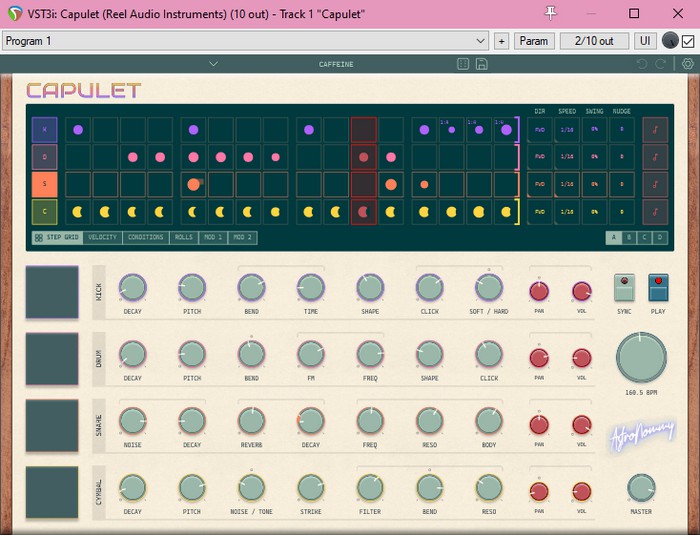Select the K kick track button

(45, 130)
